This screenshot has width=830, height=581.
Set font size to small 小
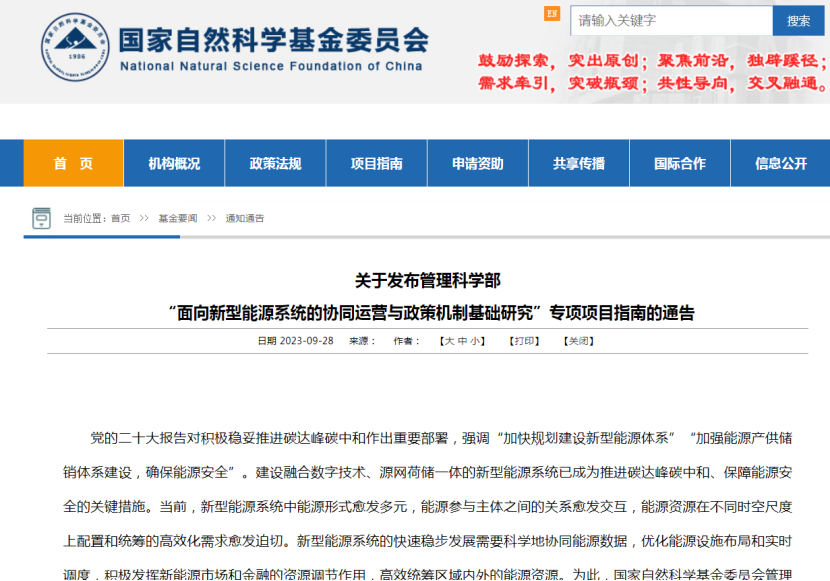[476, 341]
